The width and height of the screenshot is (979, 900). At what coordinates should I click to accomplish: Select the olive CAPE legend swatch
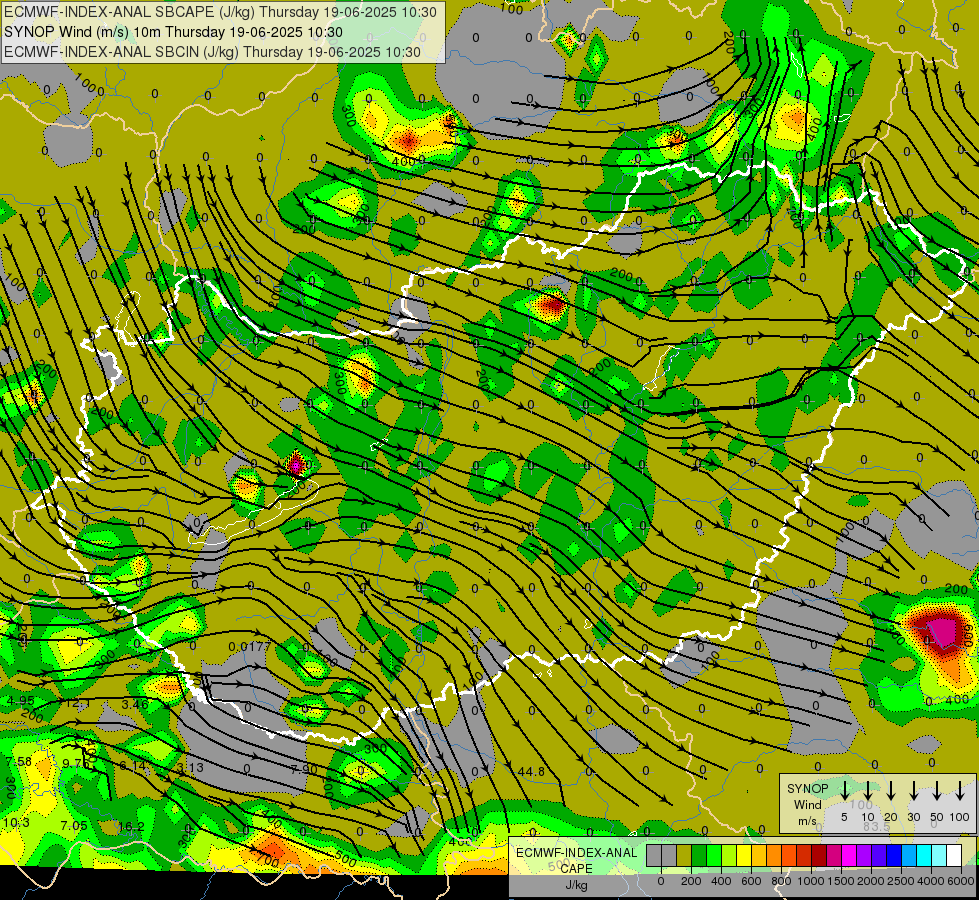(x=684, y=855)
